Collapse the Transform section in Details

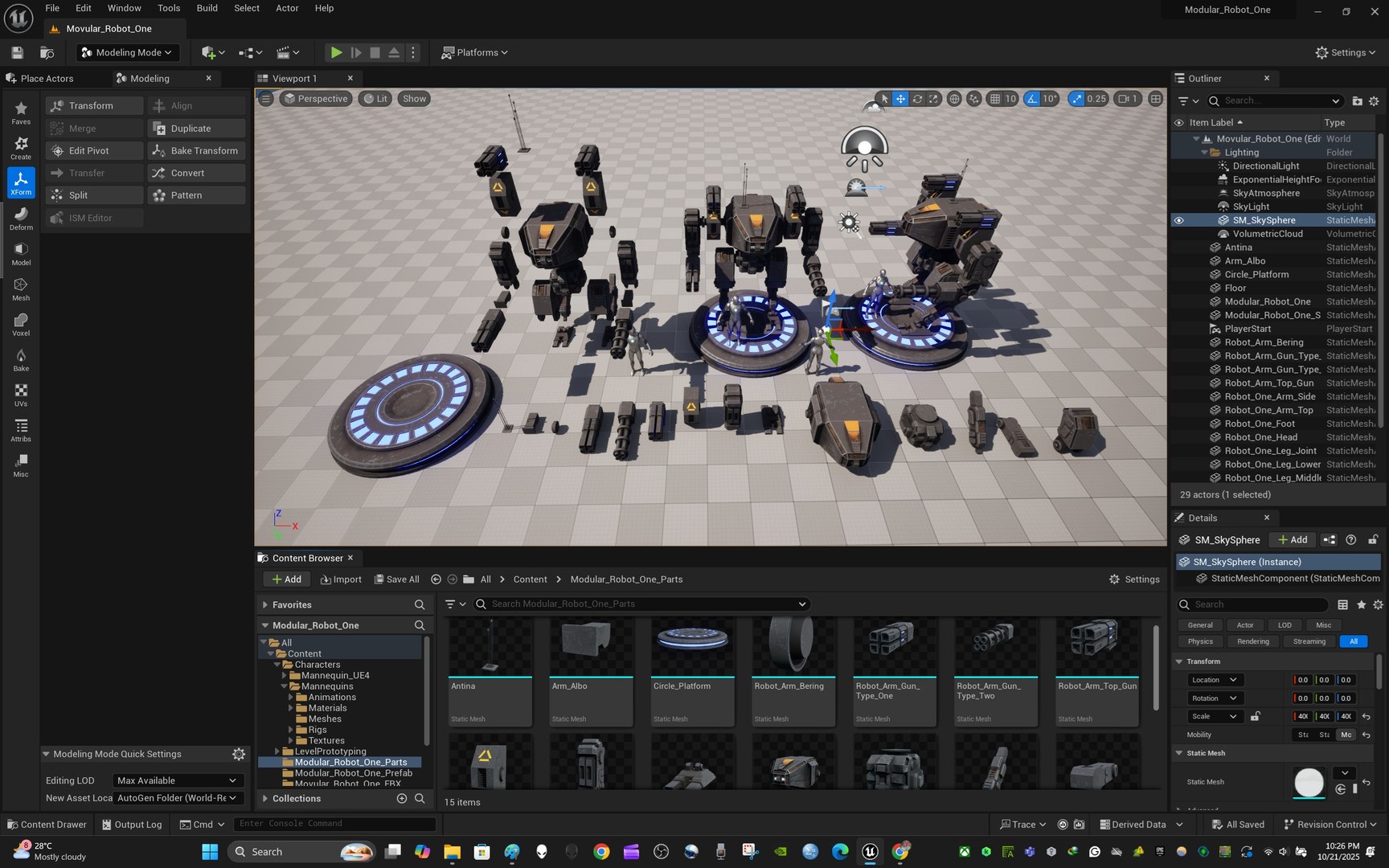[1179, 661]
